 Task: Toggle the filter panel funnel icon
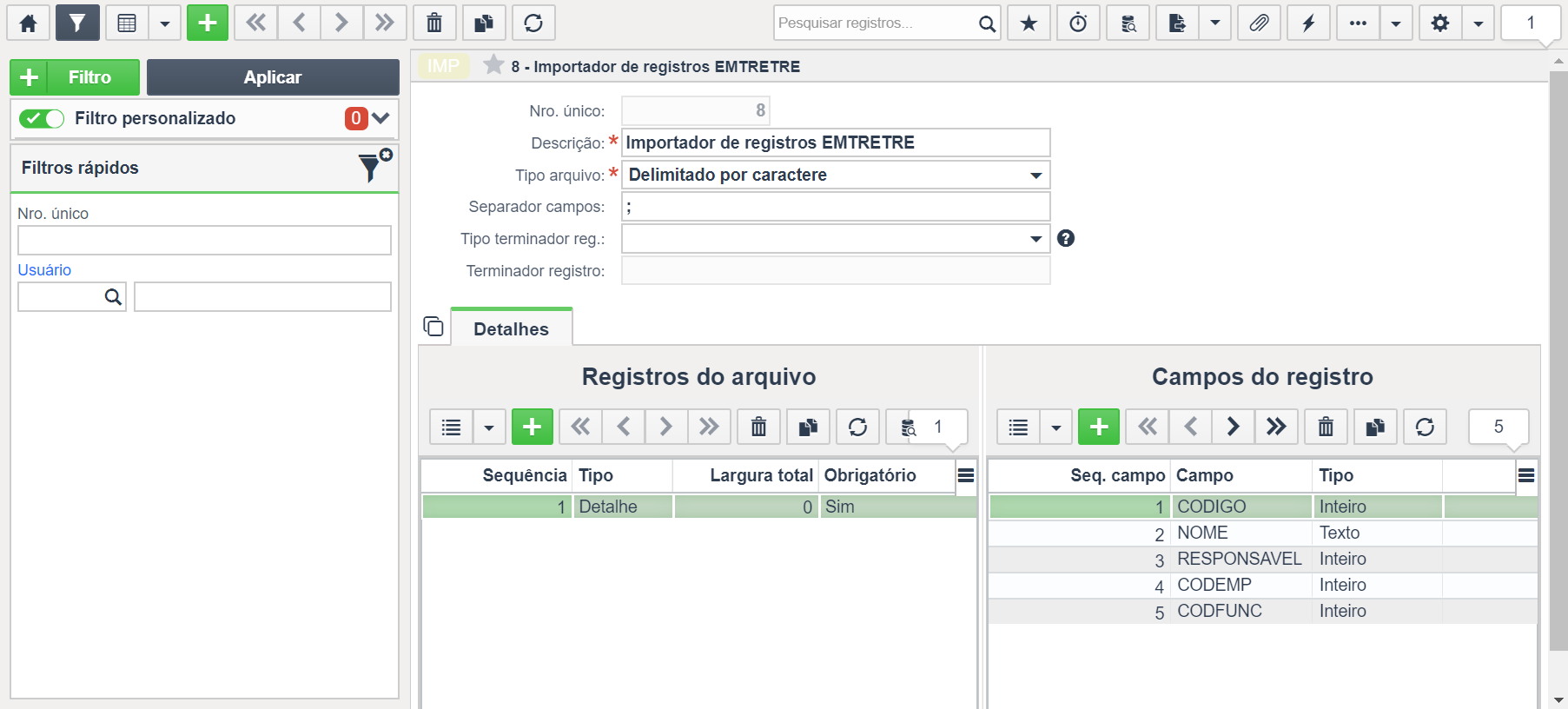pyautogui.click(x=77, y=23)
